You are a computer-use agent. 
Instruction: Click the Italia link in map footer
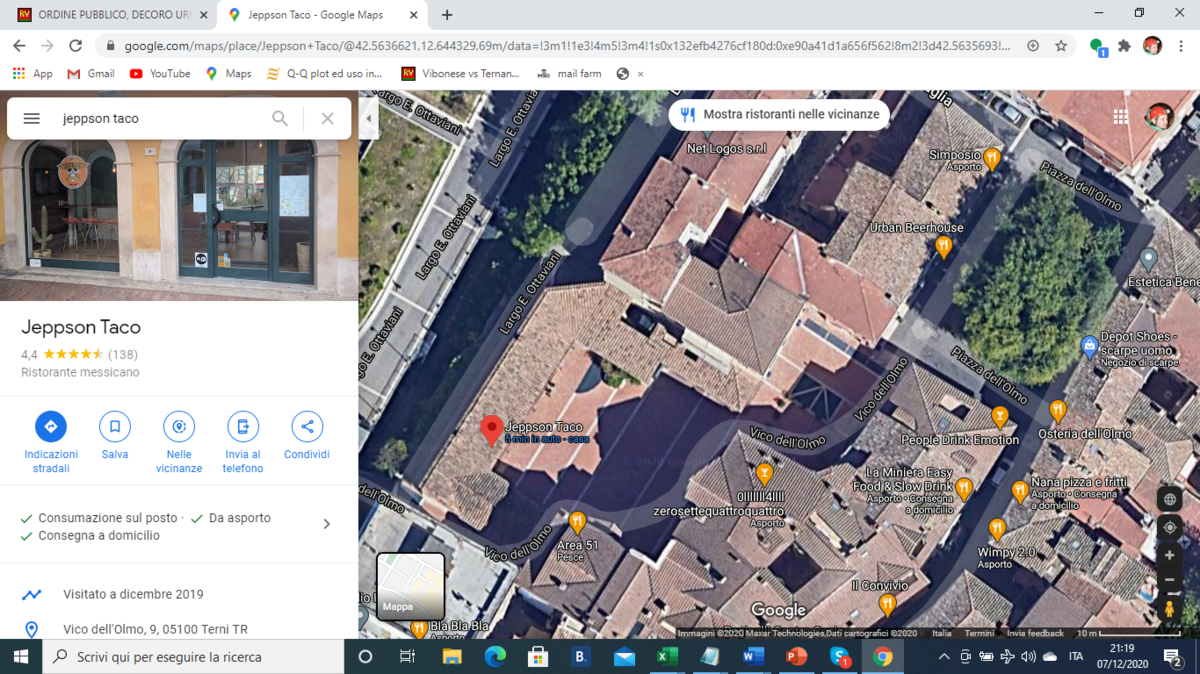942,633
